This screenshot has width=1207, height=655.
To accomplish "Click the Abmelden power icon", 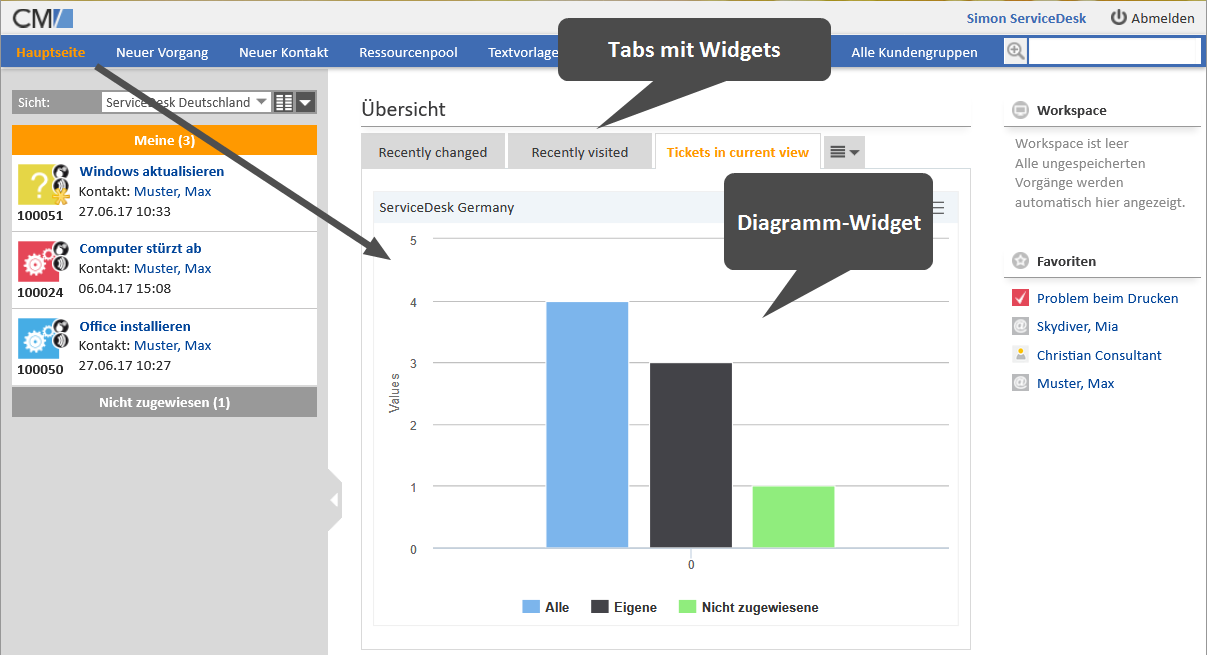I will pos(1118,18).
